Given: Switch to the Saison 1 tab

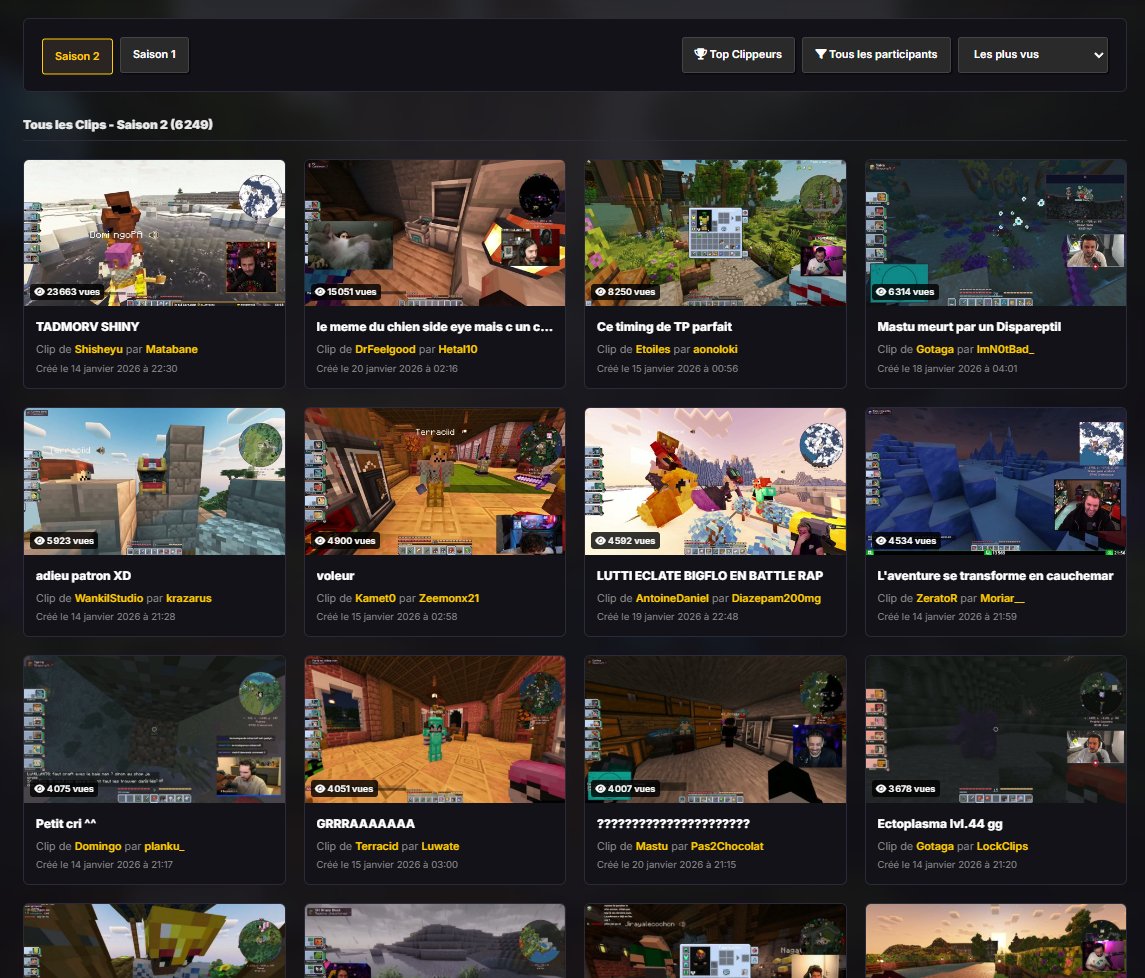Looking at the screenshot, I should point(154,55).
